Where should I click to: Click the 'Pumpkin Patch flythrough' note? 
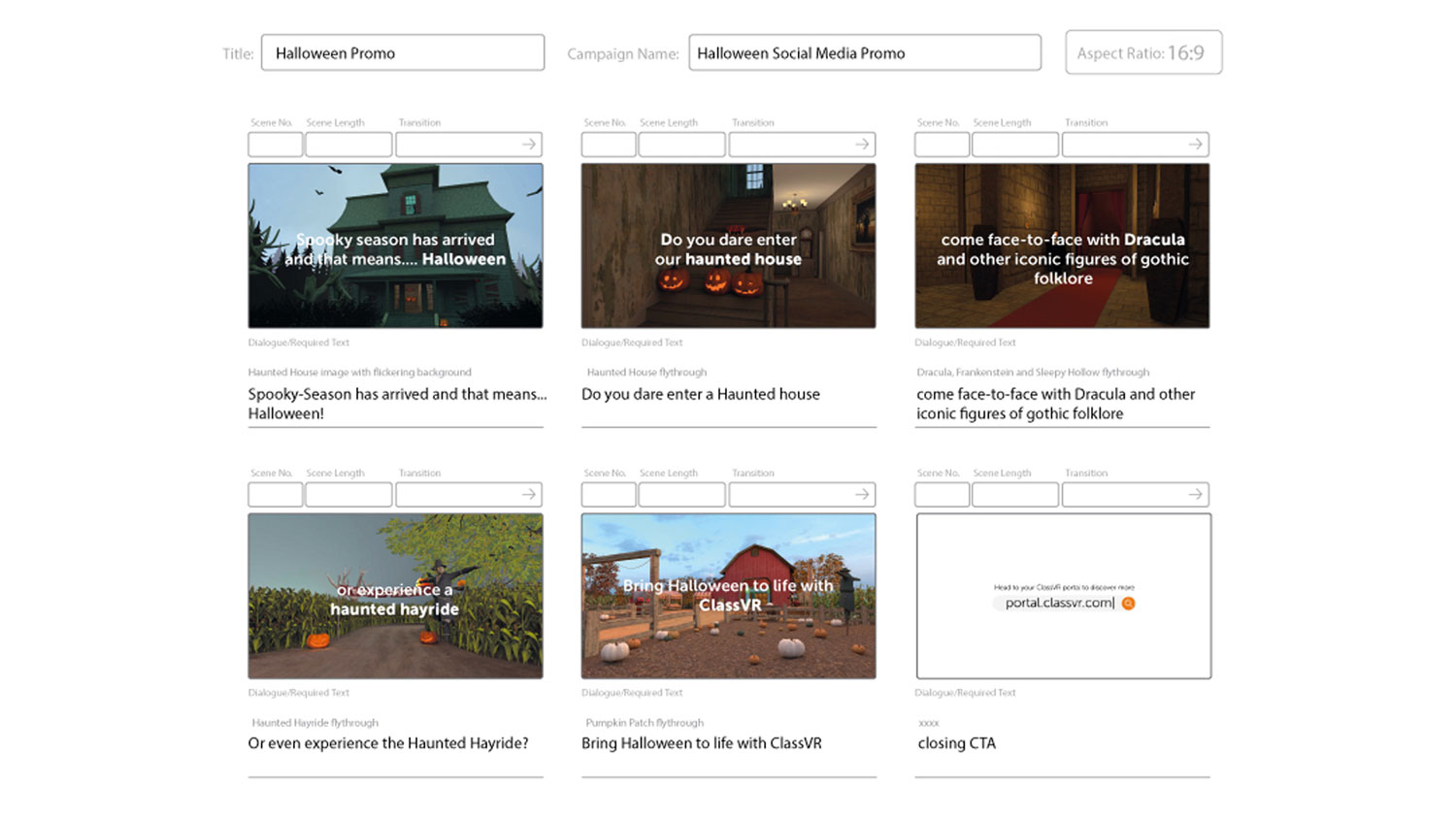pos(645,723)
